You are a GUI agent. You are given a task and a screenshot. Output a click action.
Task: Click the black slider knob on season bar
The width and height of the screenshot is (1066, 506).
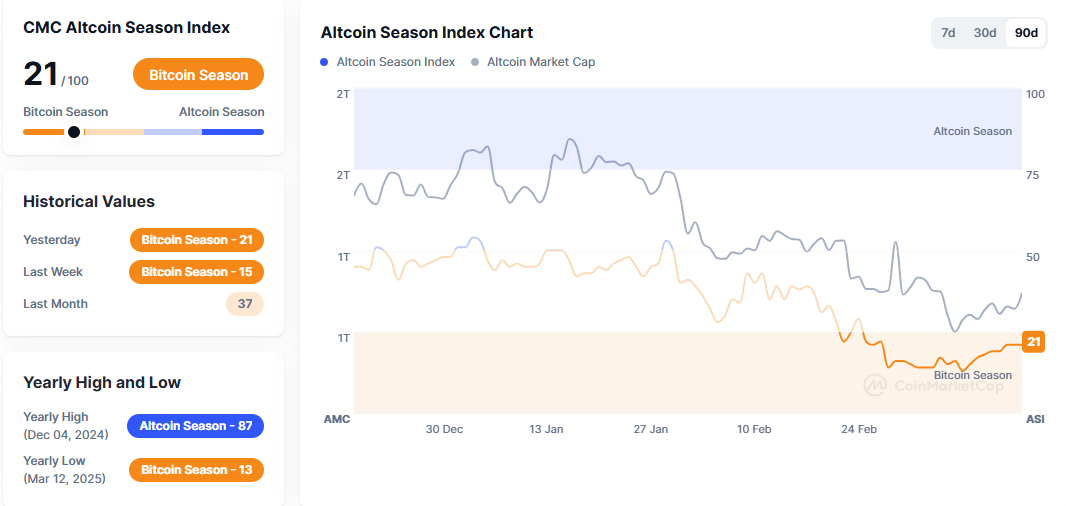click(74, 132)
